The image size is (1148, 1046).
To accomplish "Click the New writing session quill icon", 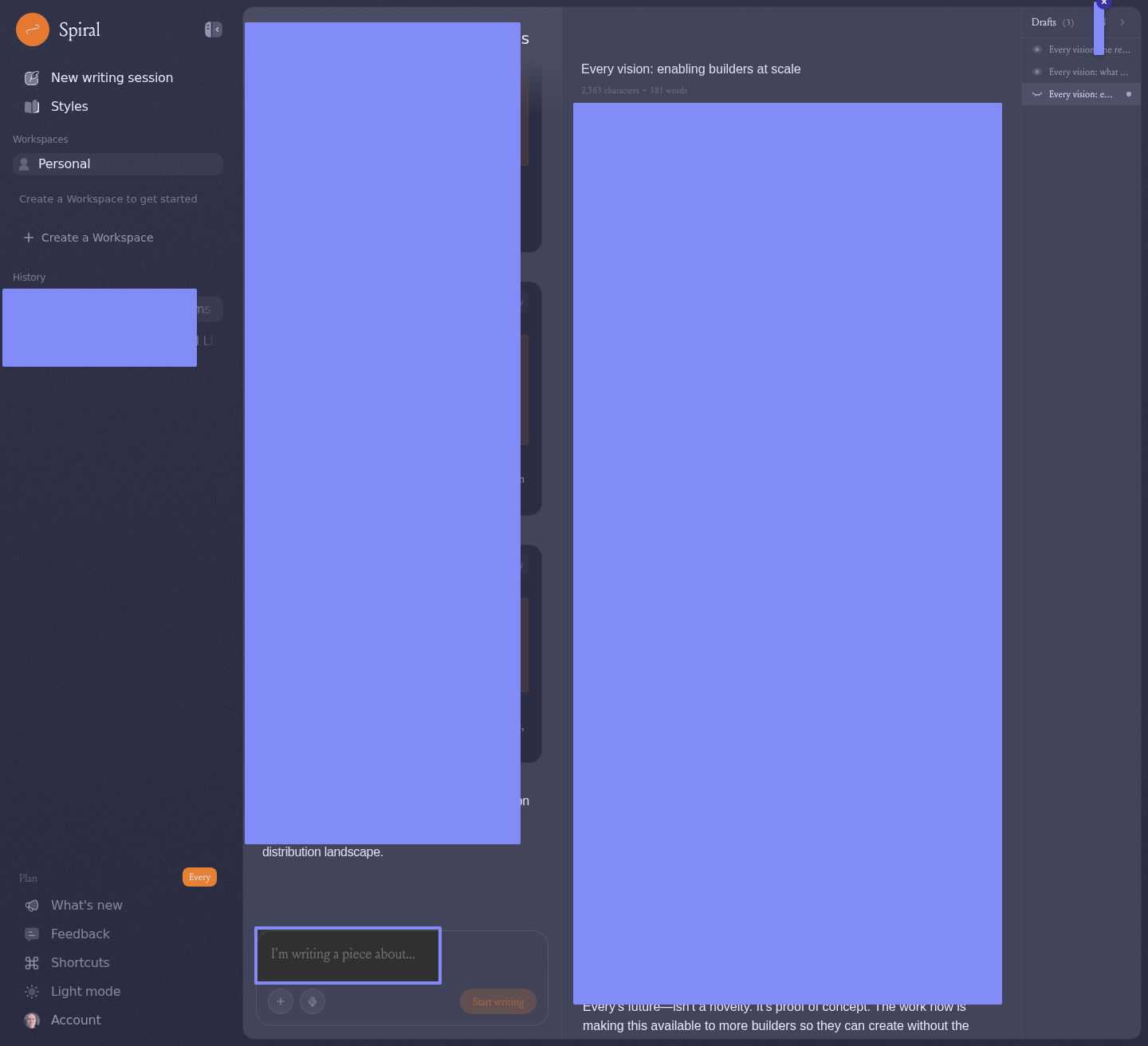I will coord(32,78).
